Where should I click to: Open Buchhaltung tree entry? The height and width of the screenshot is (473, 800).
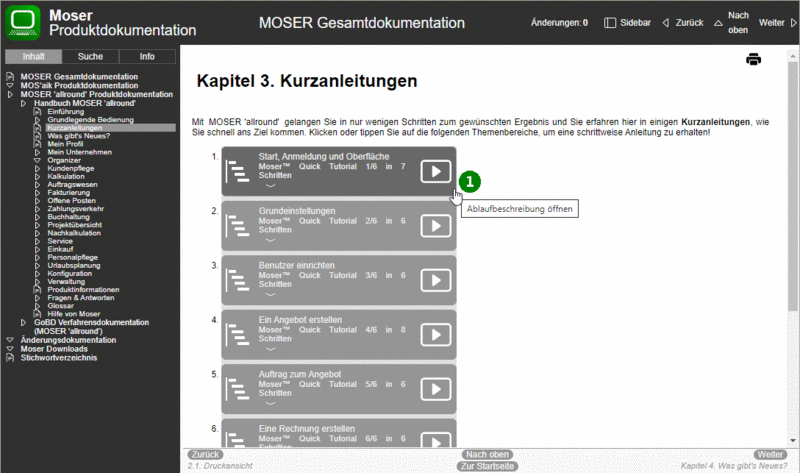point(68,217)
